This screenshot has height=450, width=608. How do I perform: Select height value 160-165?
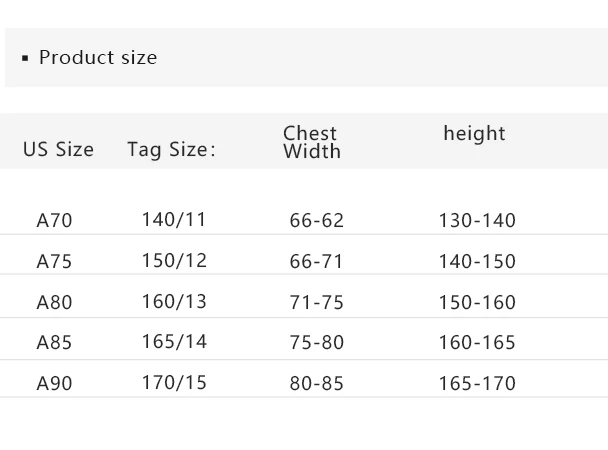[x=477, y=342]
